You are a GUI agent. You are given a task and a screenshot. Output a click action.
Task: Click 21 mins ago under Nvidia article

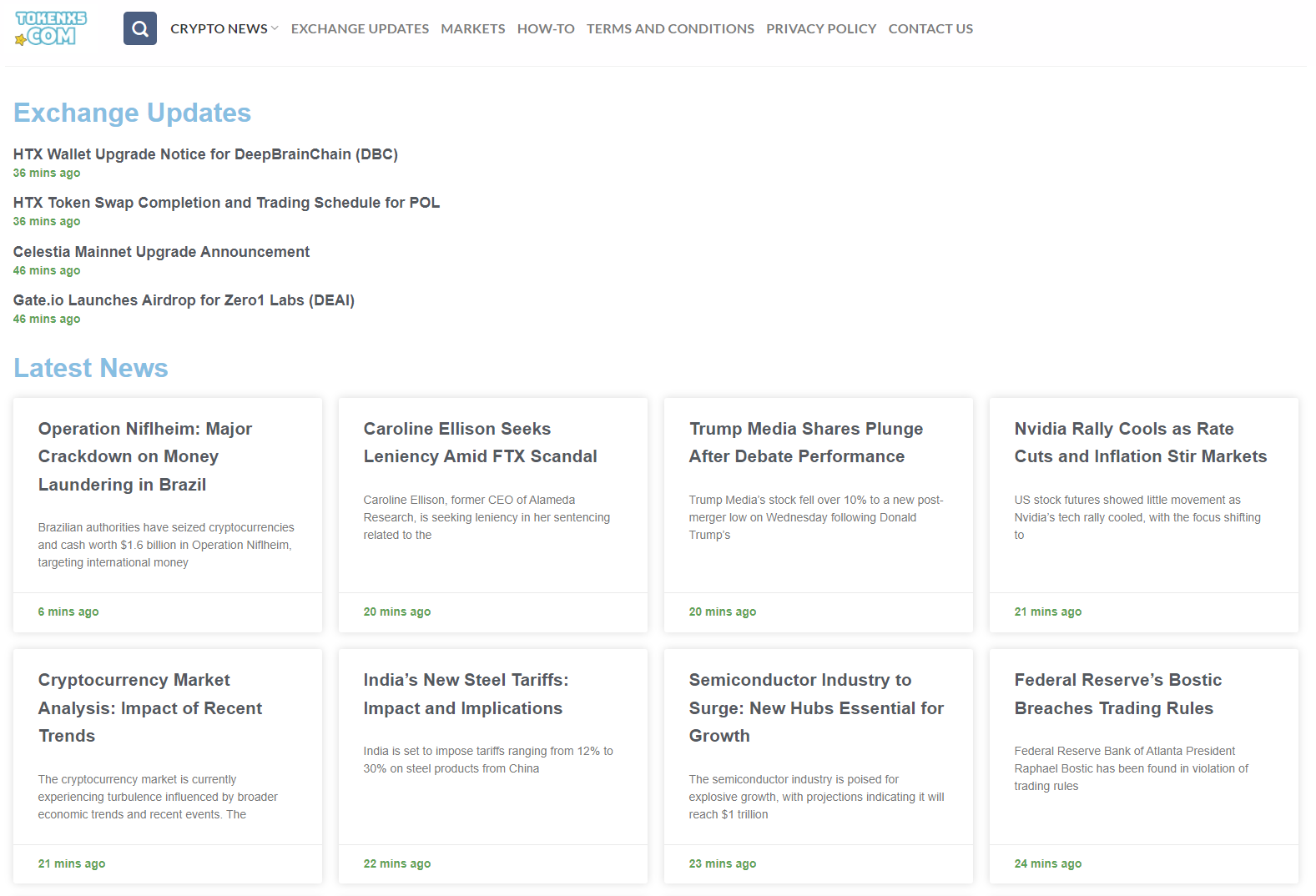pyautogui.click(x=1048, y=612)
